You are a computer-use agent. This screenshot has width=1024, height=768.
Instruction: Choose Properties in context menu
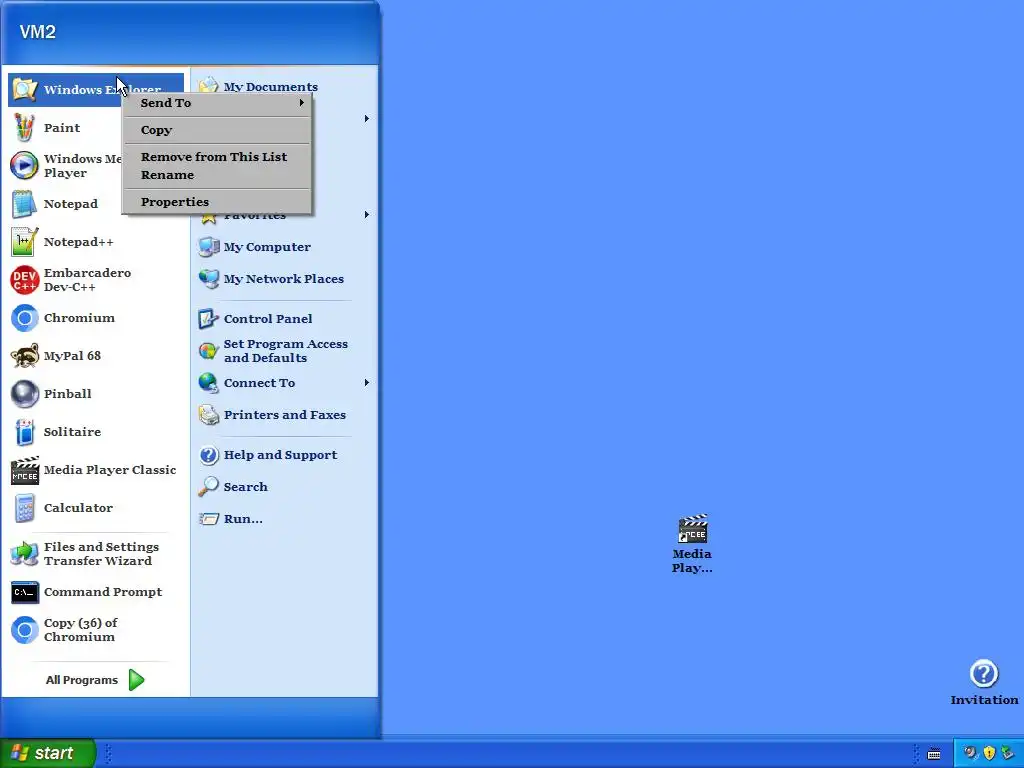pyautogui.click(x=217, y=202)
